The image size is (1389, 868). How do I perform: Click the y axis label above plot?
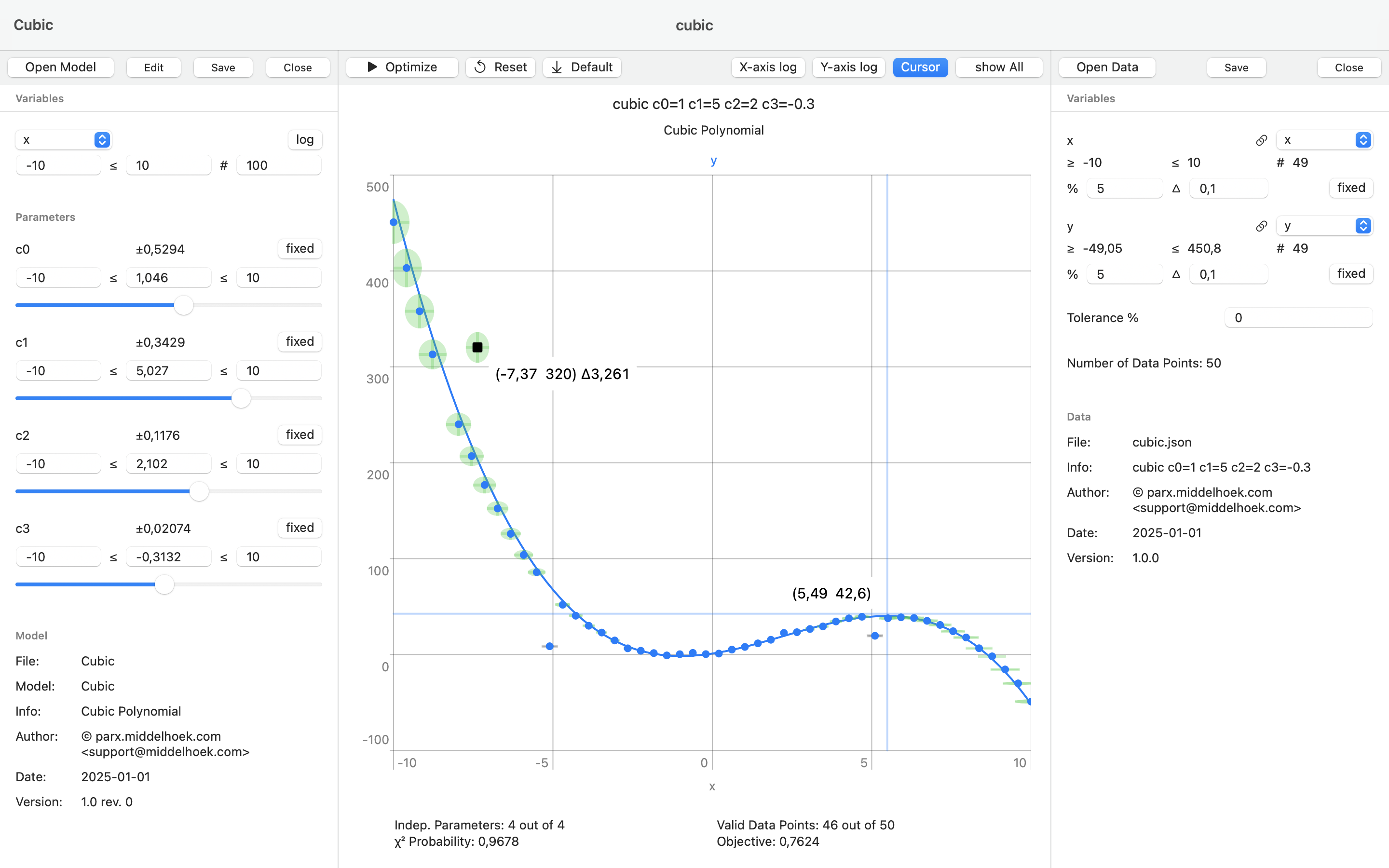pyautogui.click(x=713, y=161)
